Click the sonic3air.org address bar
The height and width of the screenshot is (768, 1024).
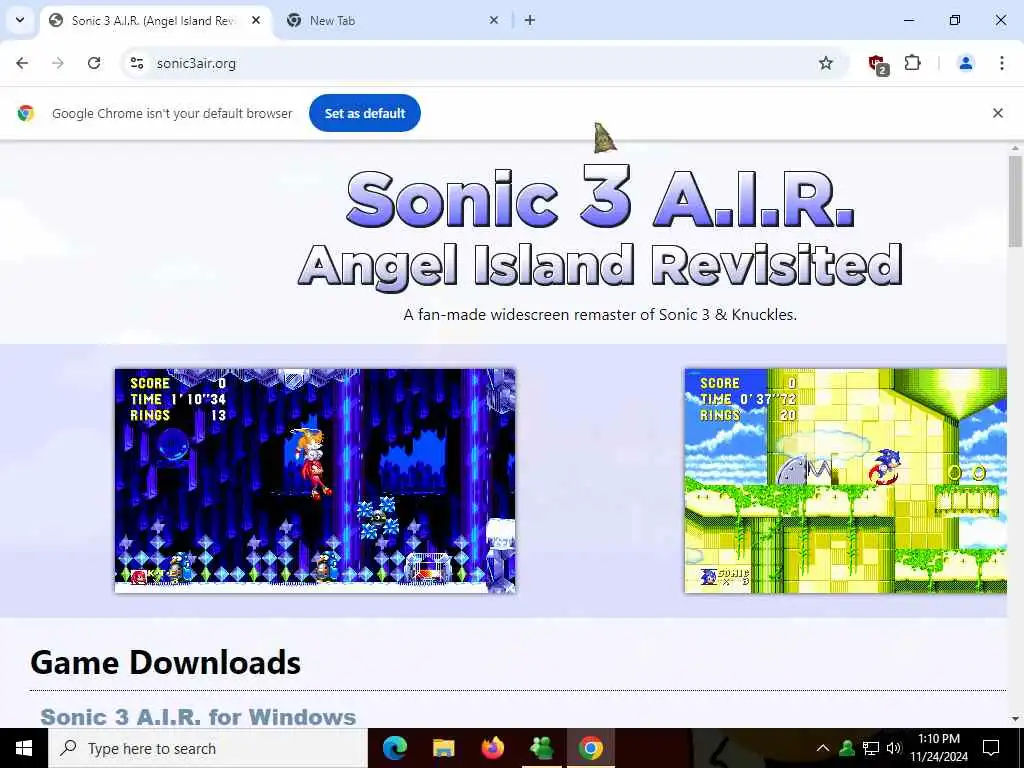pyautogui.click(x=483, y=63)
